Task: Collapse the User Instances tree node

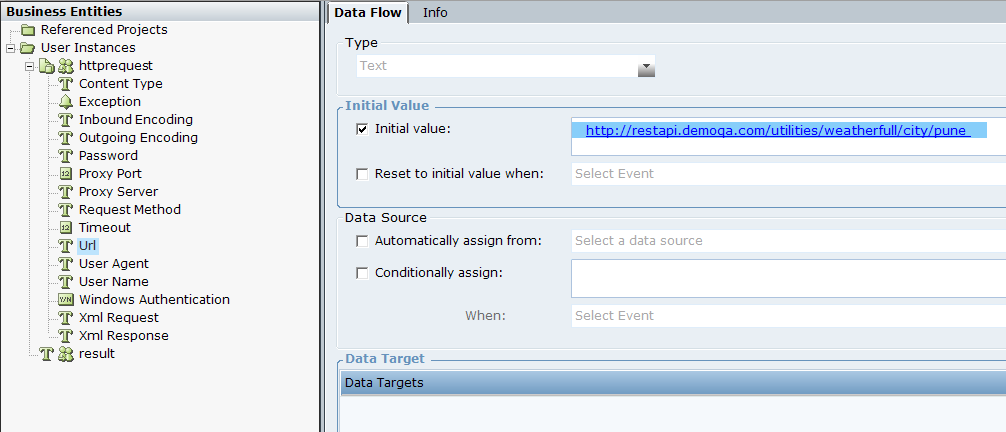Action: pos(10,48)
